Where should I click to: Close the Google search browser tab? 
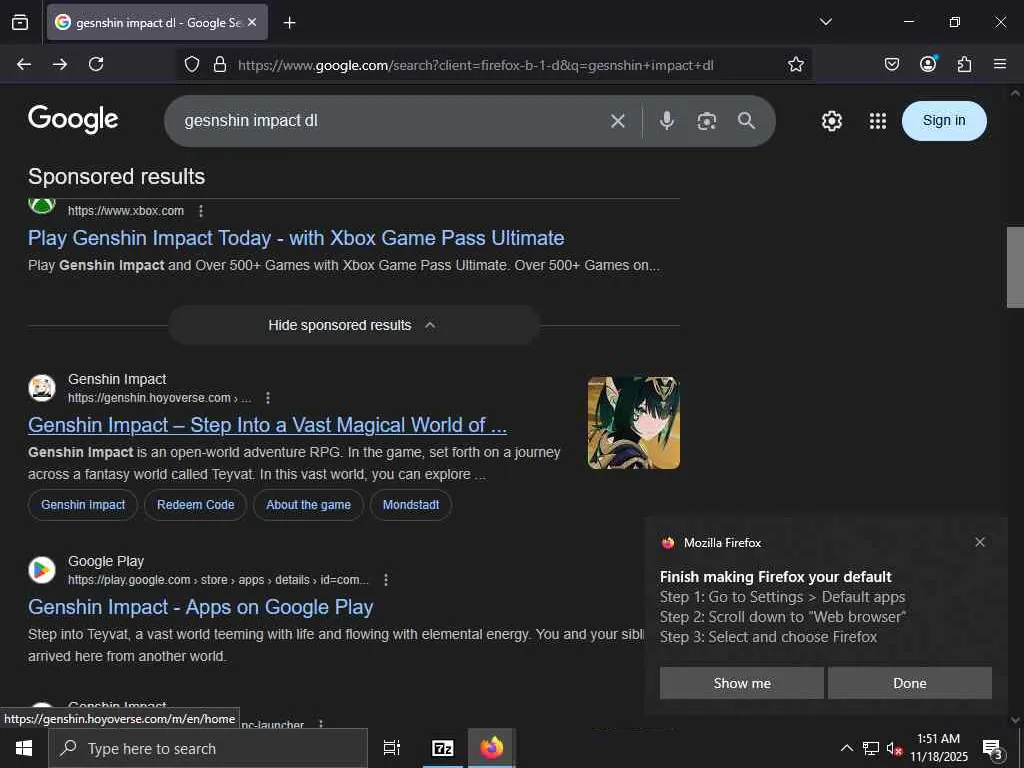point(252,22)
